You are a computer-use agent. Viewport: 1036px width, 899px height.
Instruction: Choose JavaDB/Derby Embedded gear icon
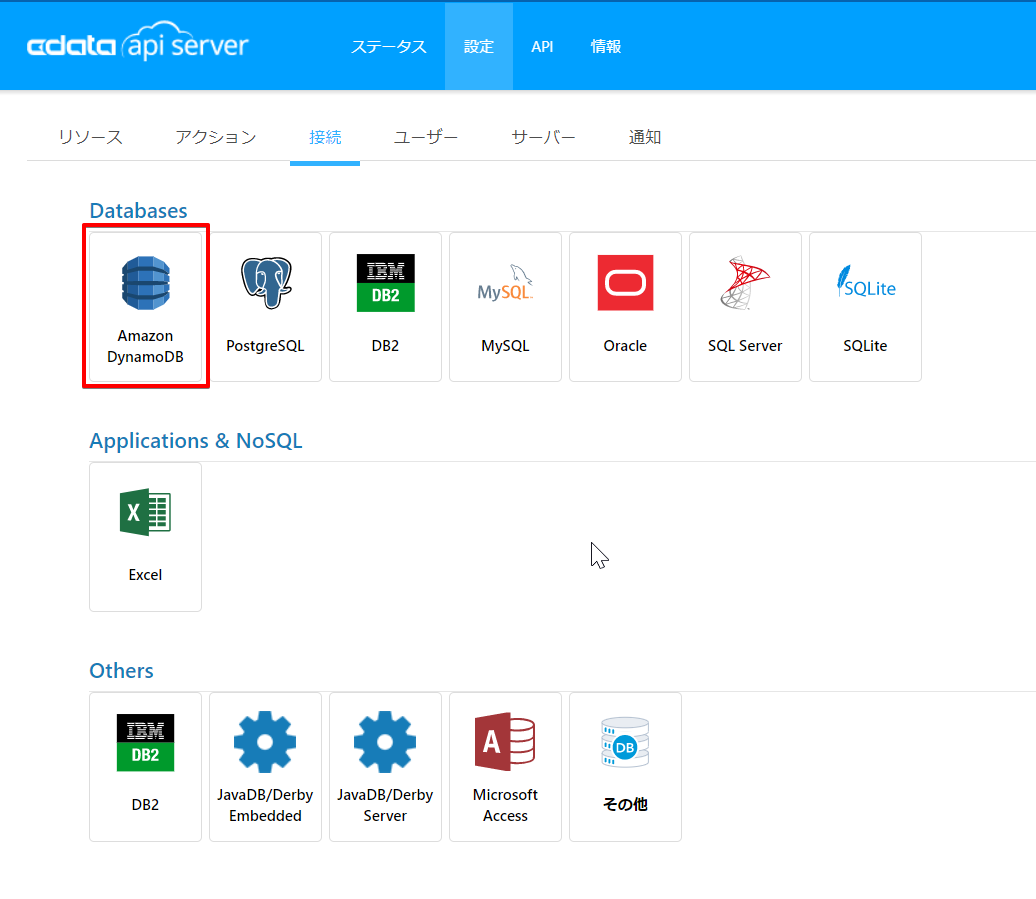tap(265, 742)
